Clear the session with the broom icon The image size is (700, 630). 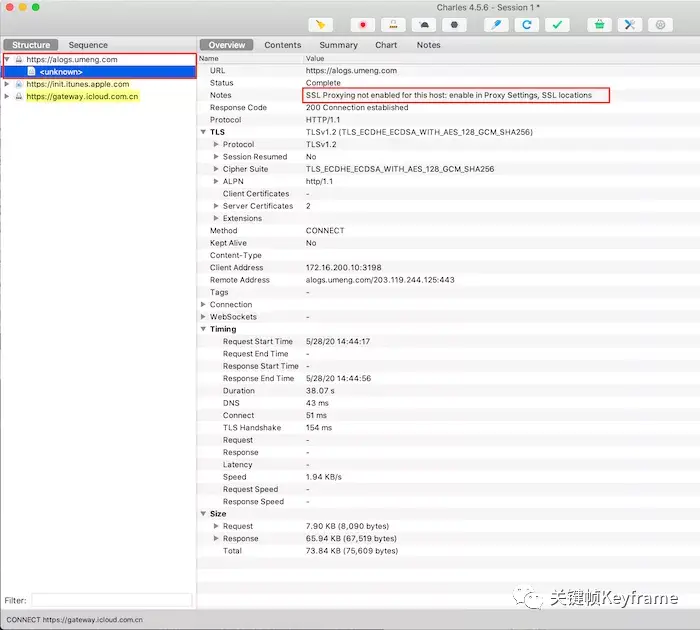[321, 25]
